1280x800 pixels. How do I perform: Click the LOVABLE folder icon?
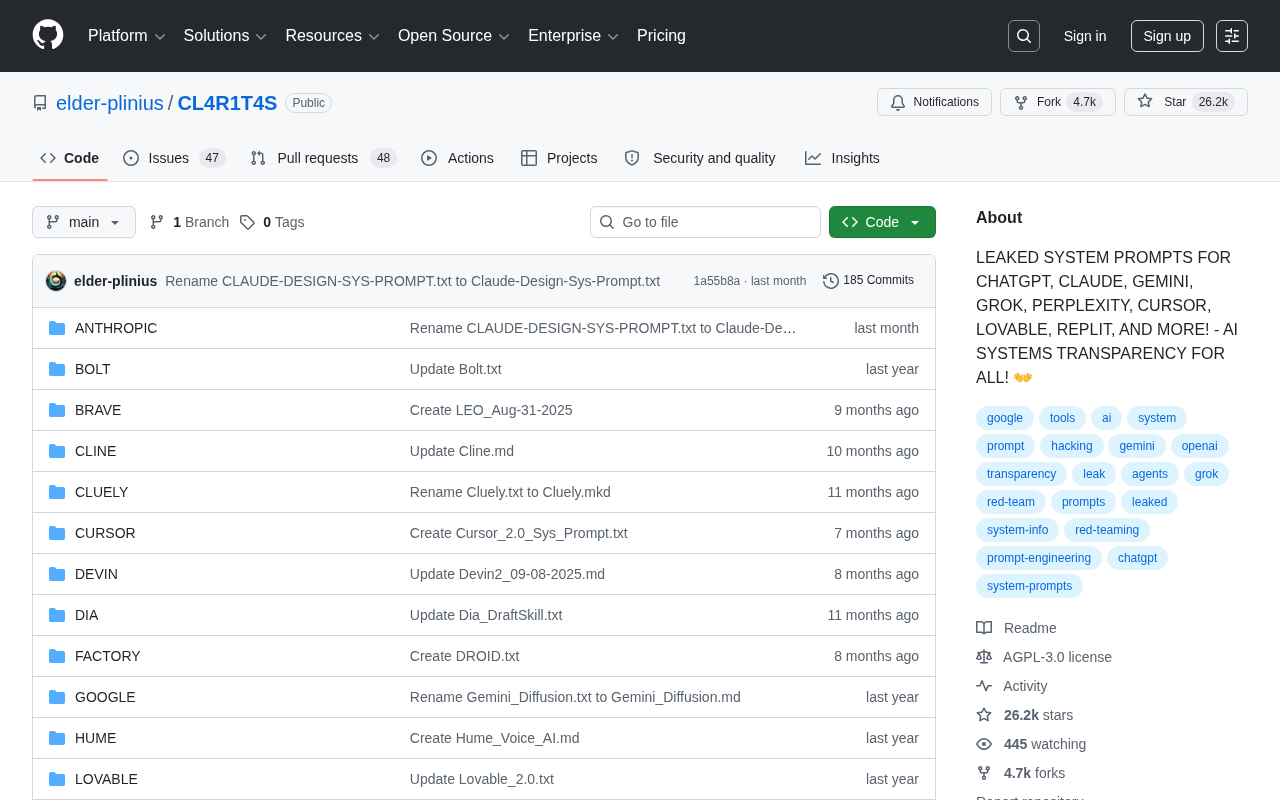[x=57, y=779]
